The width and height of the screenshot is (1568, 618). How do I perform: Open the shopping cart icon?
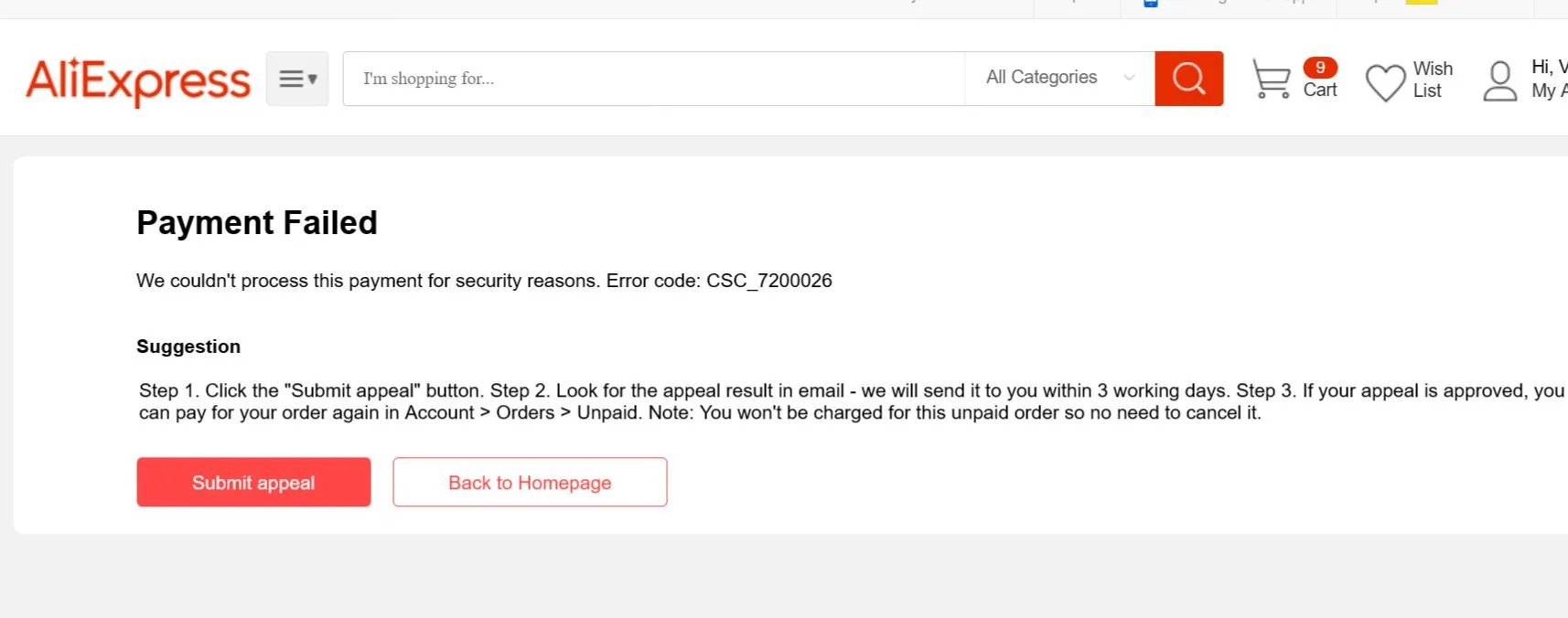[x=1271, y=79]
